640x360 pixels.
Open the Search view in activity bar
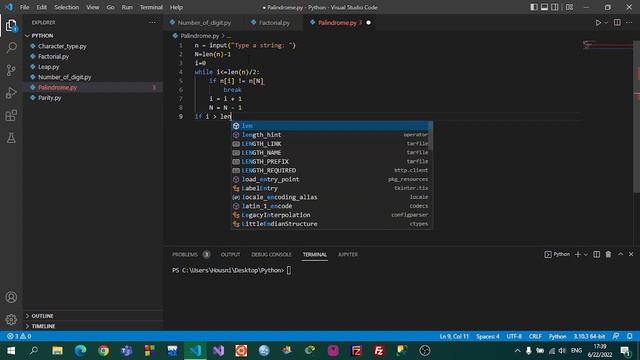[x=11, y=48]
